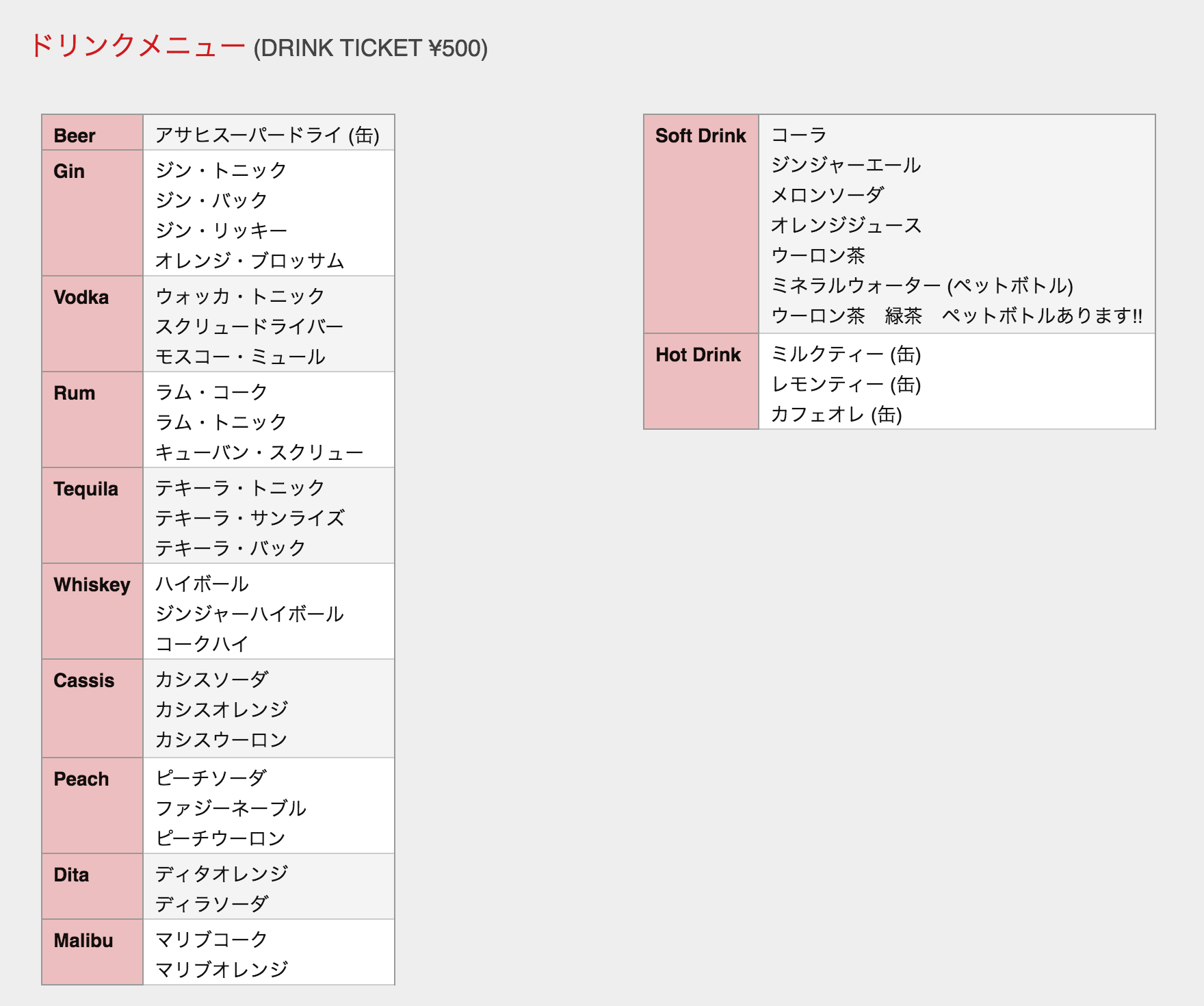Click オレンジ・ブロッサム in the Gin row
Screen dimensions: 1204x1006
click(250, 261)
